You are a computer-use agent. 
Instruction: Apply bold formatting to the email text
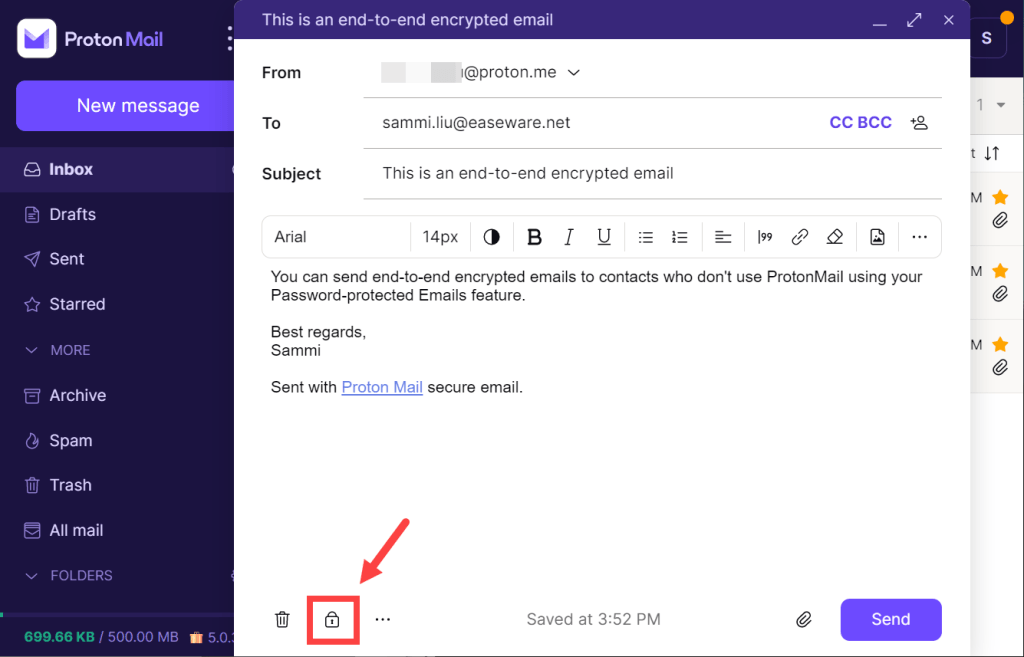(534, 237)
